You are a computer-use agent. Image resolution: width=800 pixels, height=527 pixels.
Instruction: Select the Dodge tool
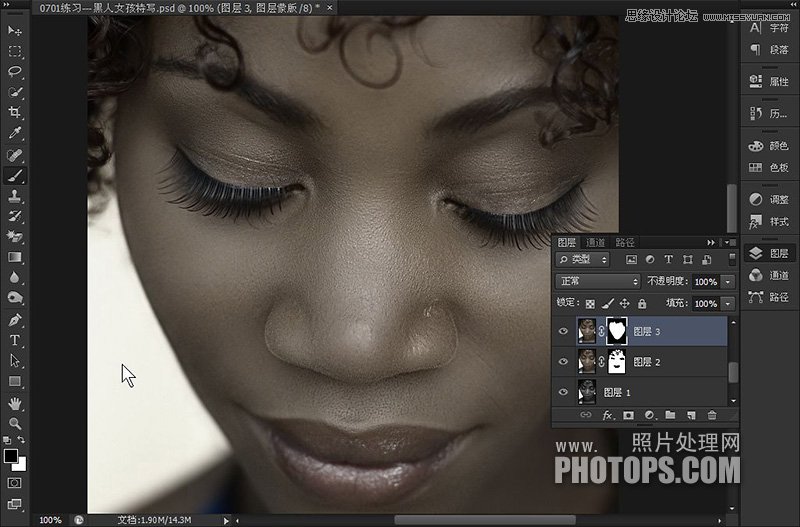pyautogui.click(x=15, y=297)
